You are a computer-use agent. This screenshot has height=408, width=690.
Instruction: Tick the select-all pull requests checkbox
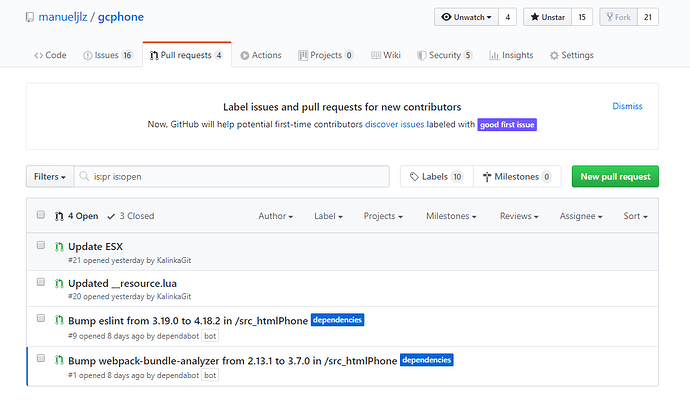tap(41, 215)
